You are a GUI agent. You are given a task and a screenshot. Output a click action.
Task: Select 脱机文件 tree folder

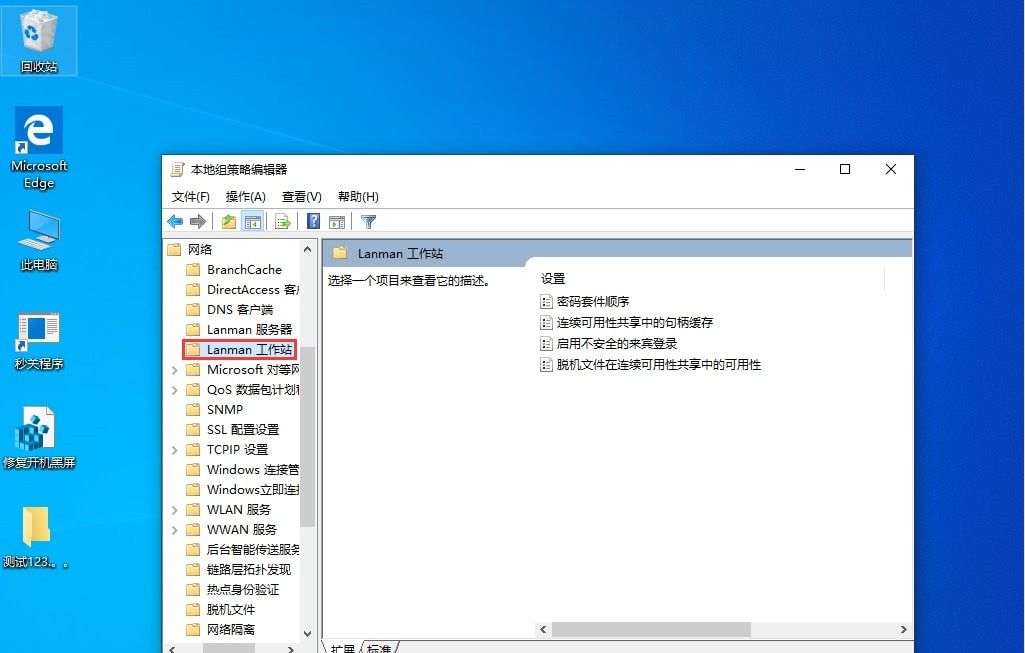pos(230,609)
